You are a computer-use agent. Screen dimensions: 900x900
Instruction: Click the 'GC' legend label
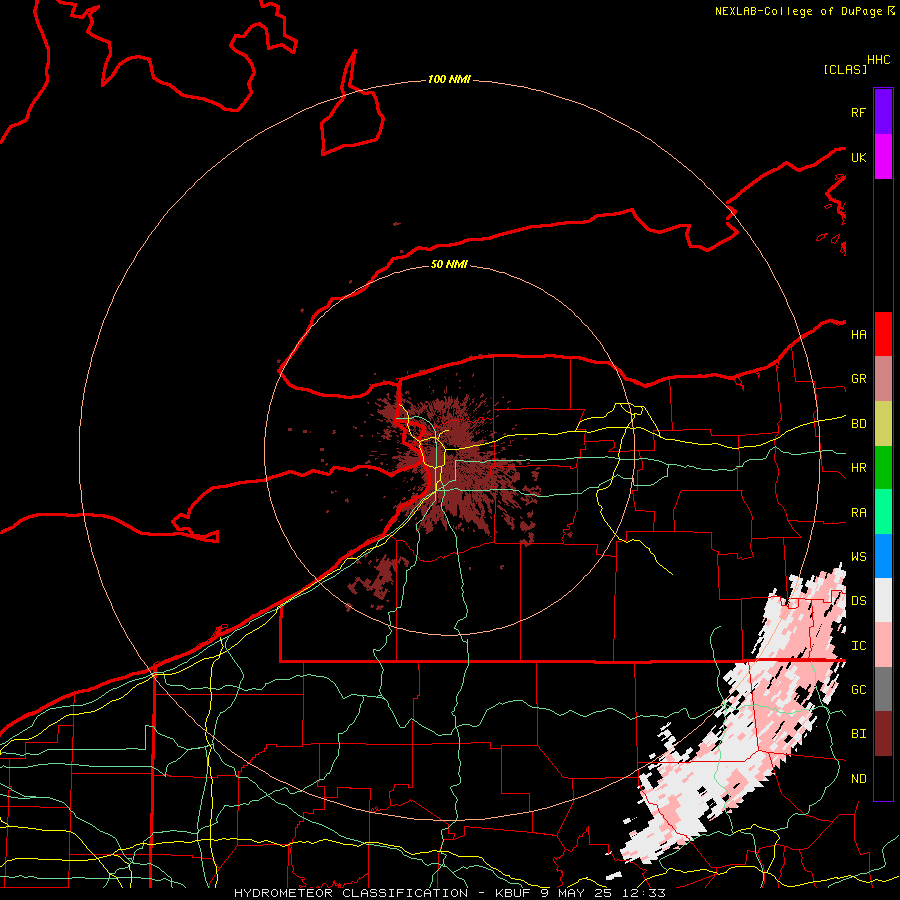(x=859, y=690)
